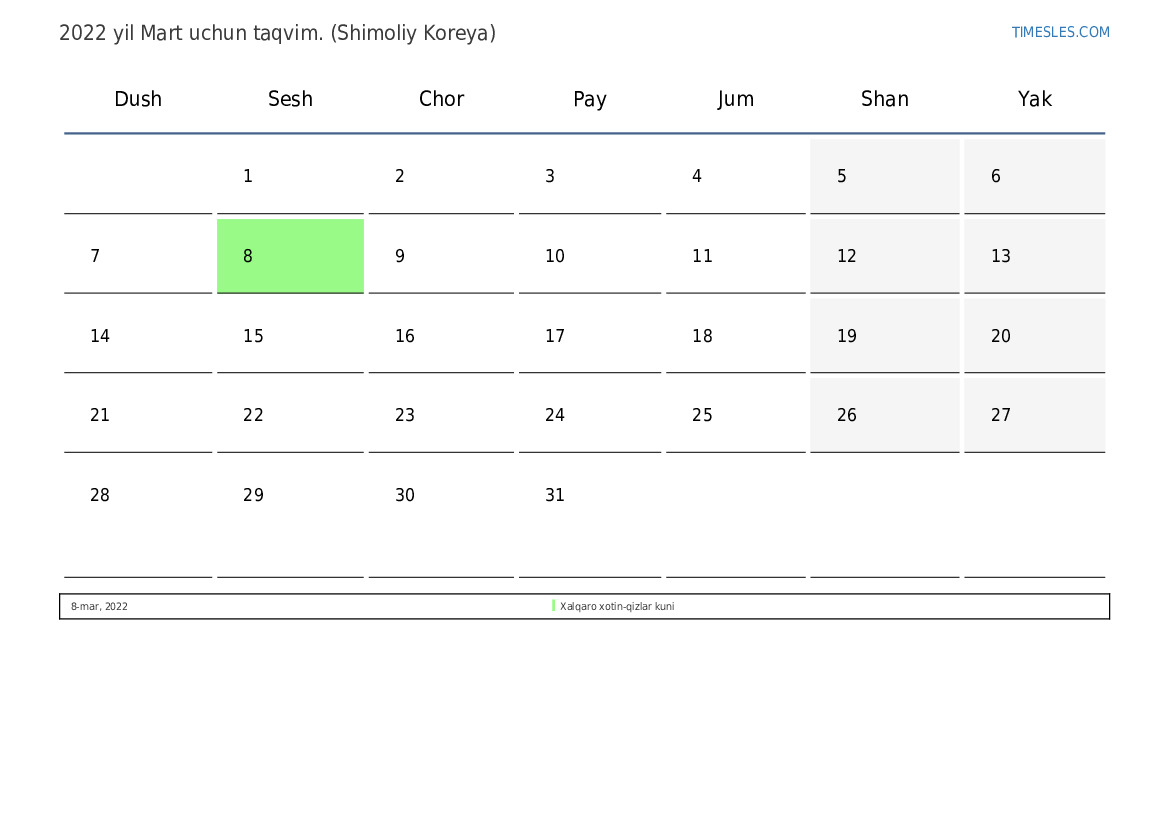Select Sunday date 6
Image resolution: width=1169 pixels, height=827 pixels.
1035,176
